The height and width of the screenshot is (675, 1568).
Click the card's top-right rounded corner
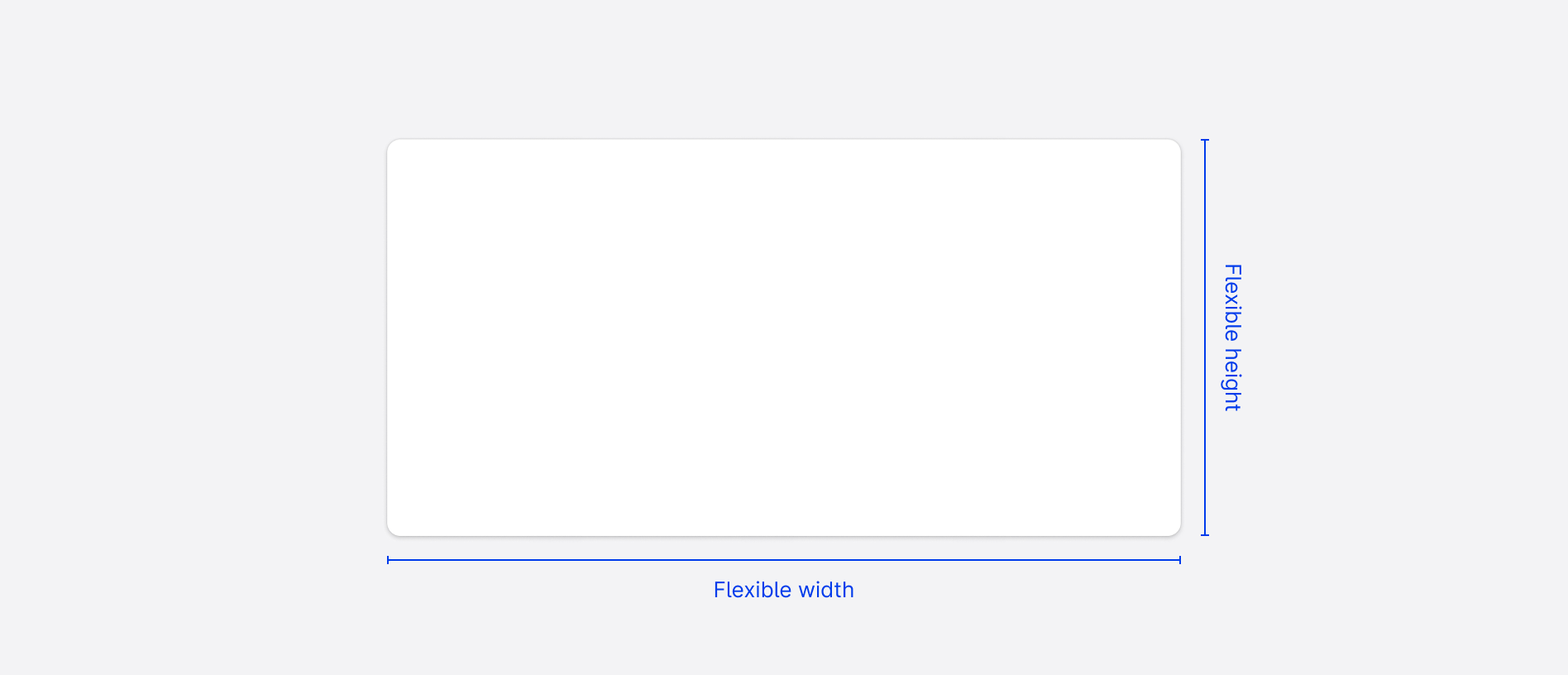(1177, 144)
